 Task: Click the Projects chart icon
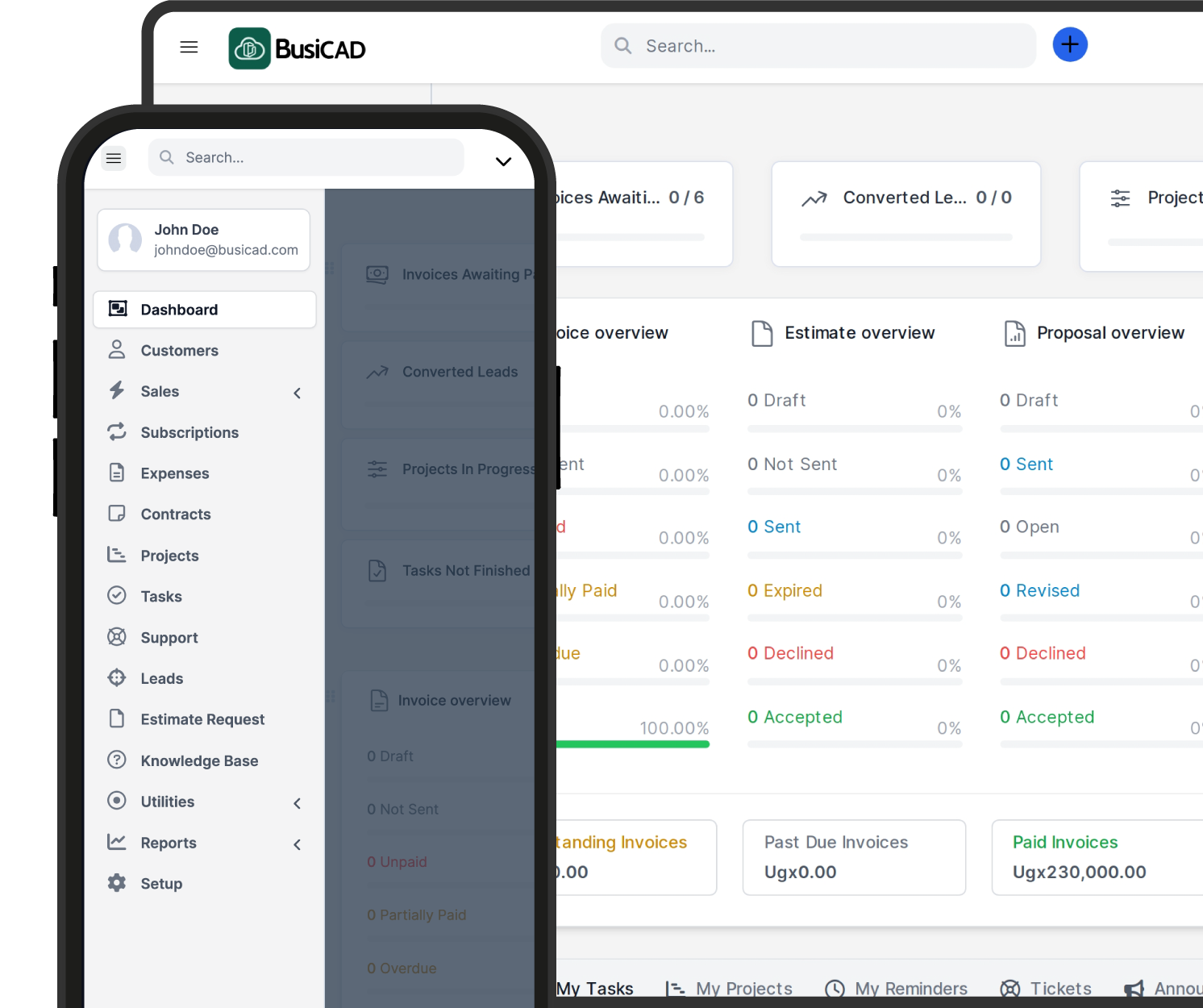(117, 555)
